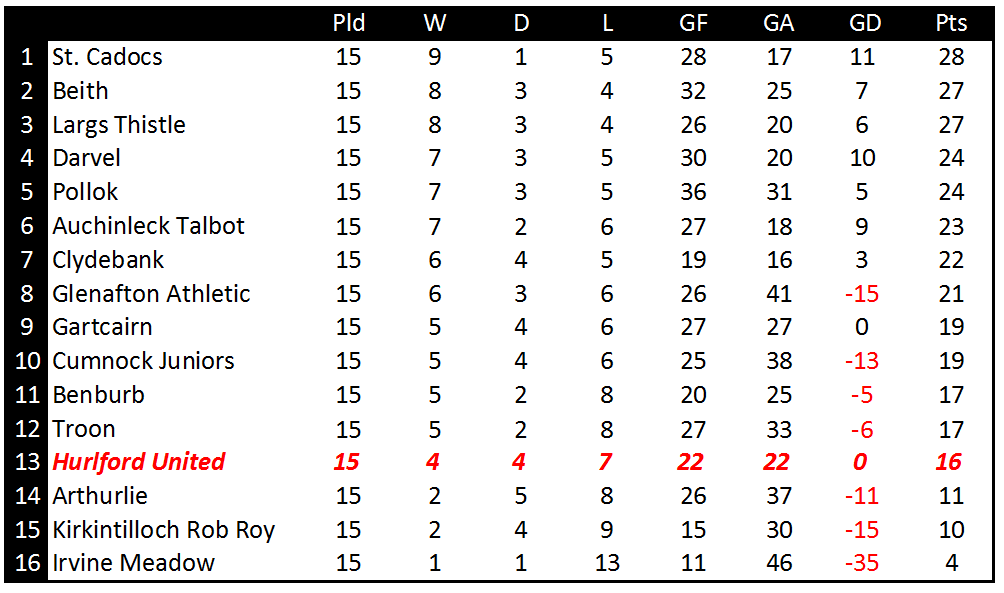The height and width of the screenshot is (593, 1004).
Task: Select the GA column header
Action: pyautogui.click(x=778, y=23)
